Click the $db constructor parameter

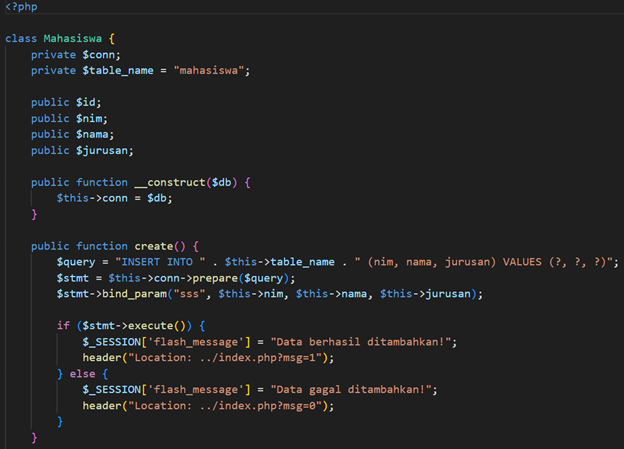(x=226, y=182)
